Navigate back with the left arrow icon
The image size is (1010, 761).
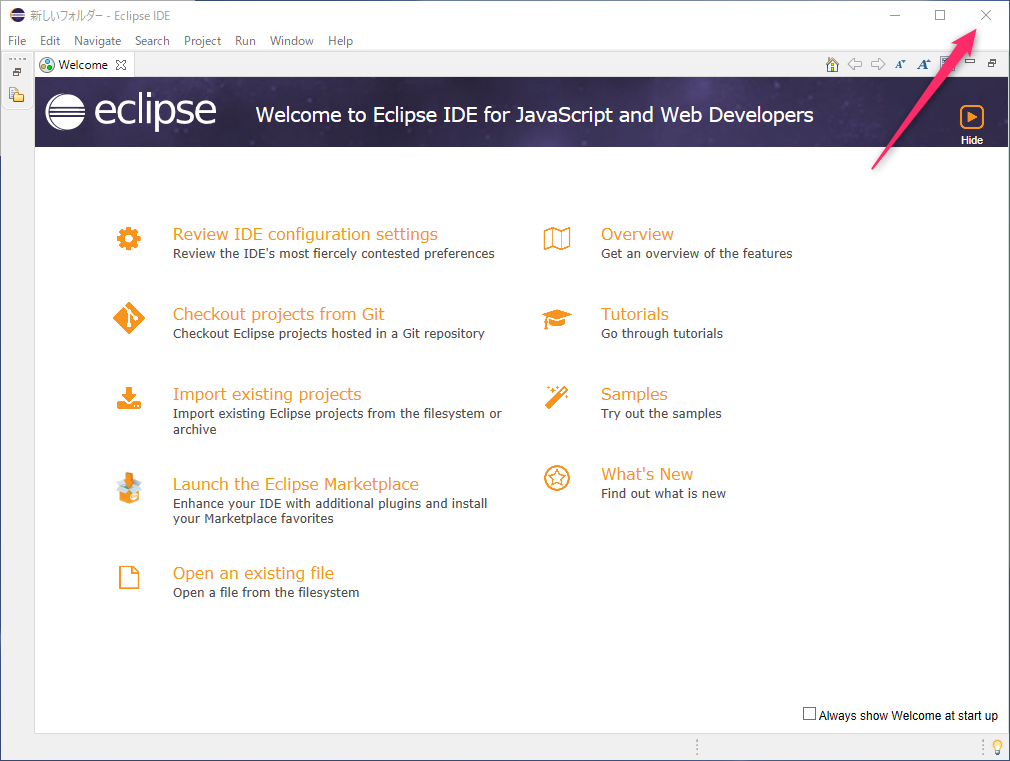pyautogui.click(x=855, y=64)
